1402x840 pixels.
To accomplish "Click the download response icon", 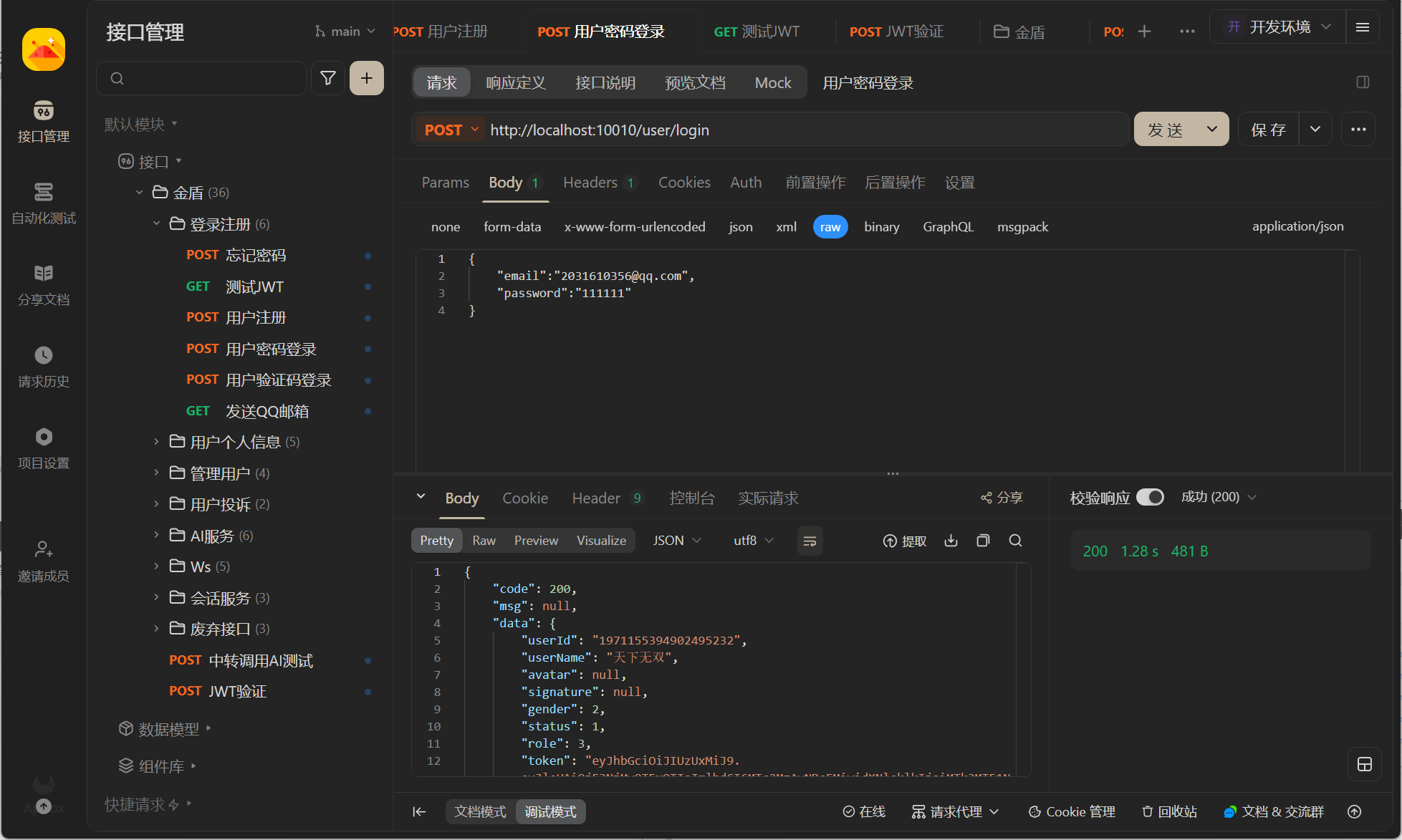I will click(951, 541).
